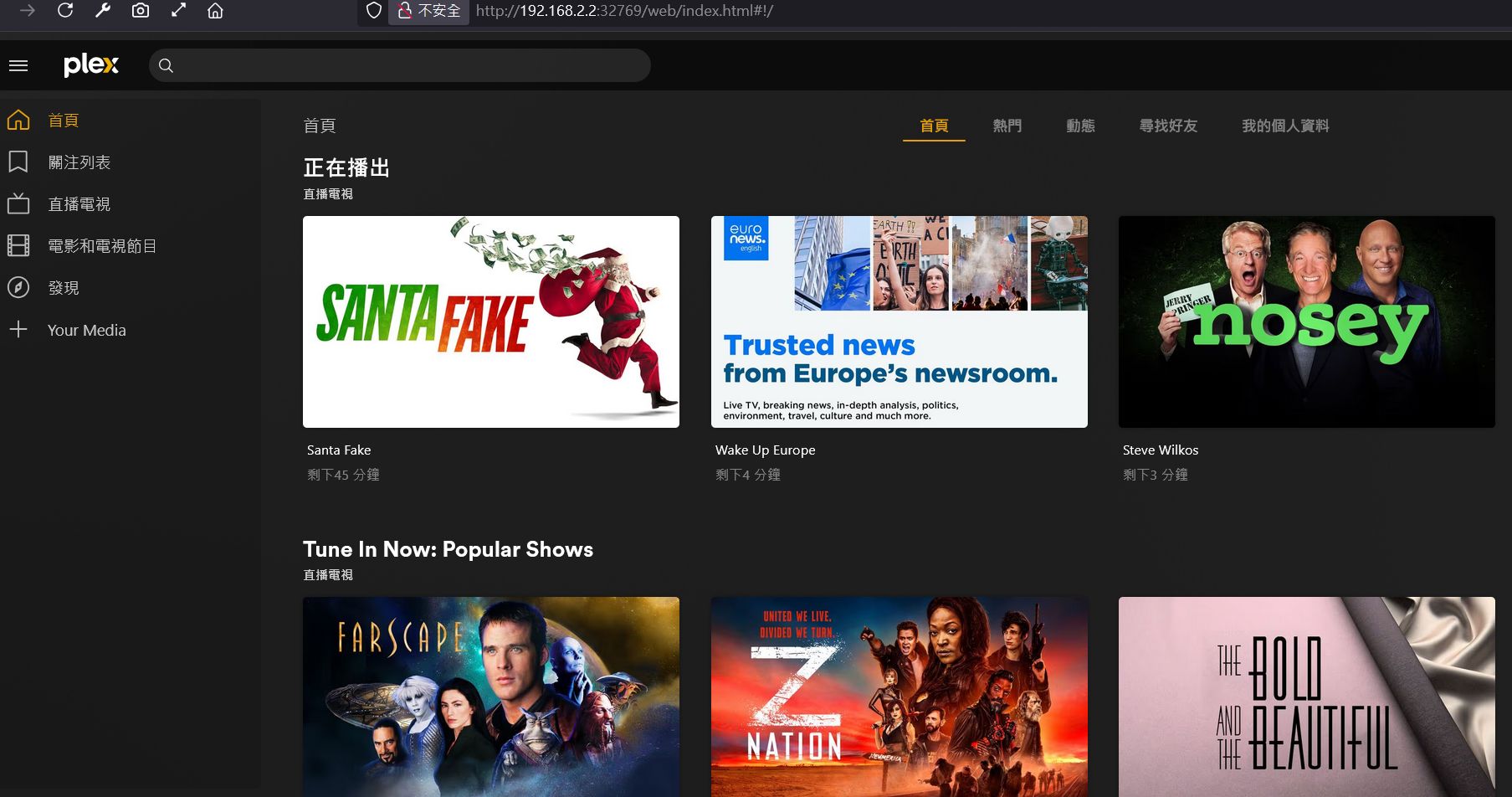
Task: Click the film strip icon
Action: click(x=18, y=245)
